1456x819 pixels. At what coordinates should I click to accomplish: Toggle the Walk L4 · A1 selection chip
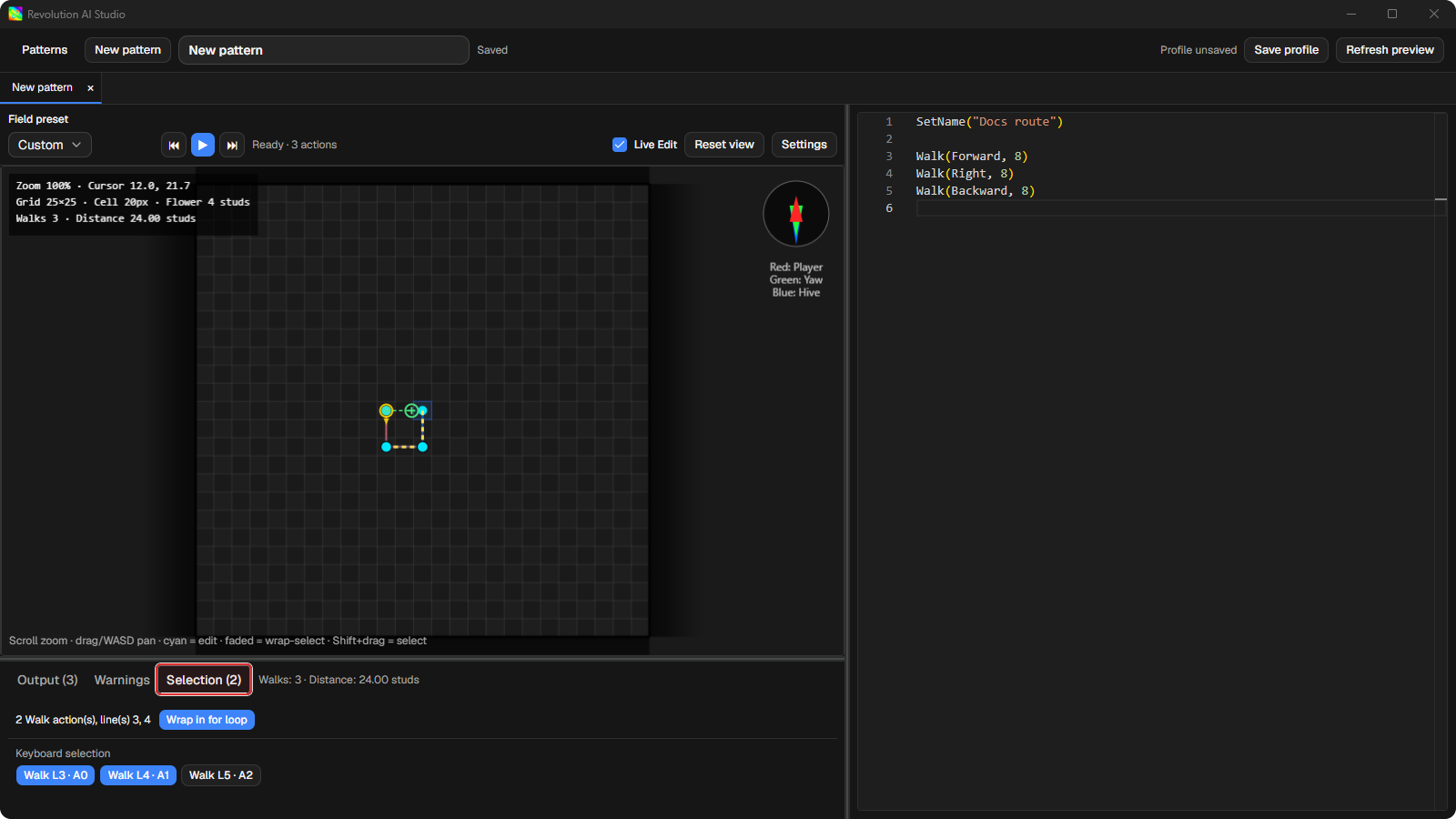pyautogui.click(x=138, y=775)
